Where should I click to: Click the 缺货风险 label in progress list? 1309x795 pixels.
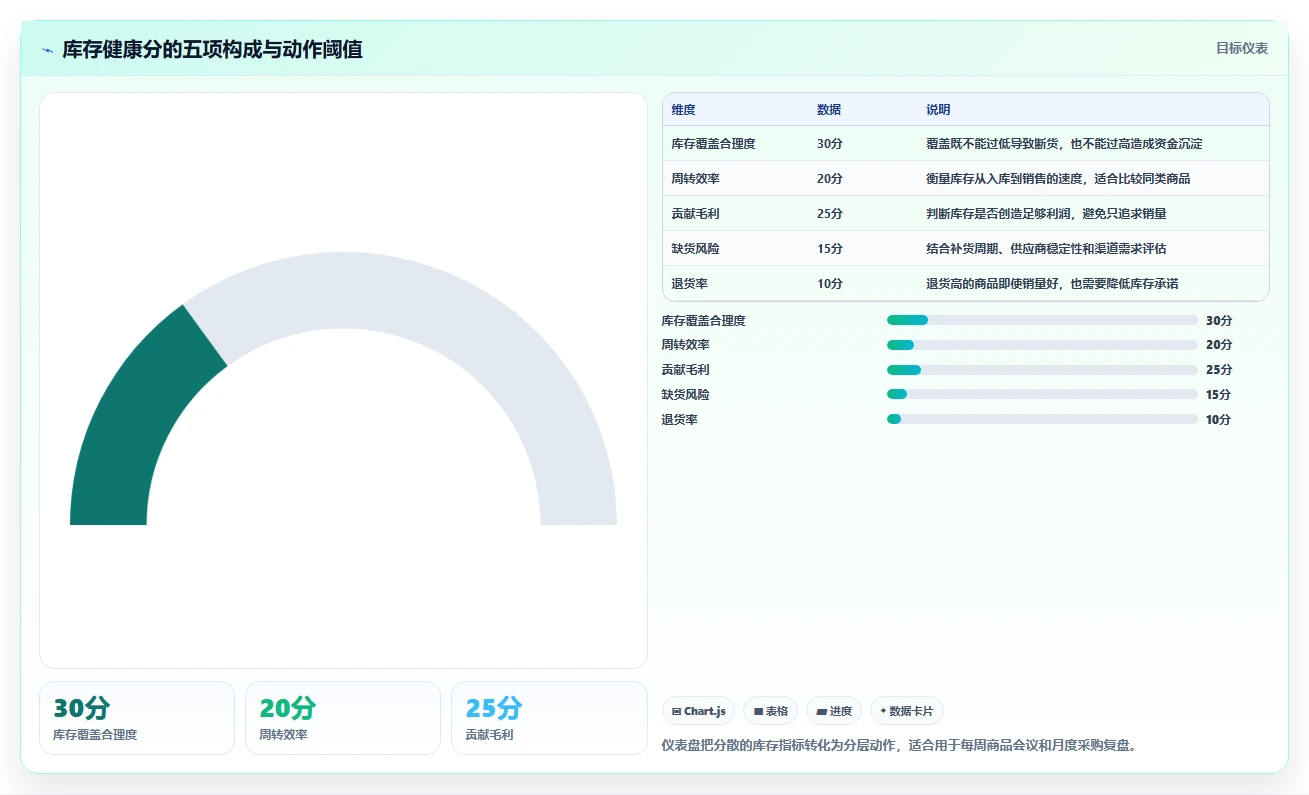[685, 395]
